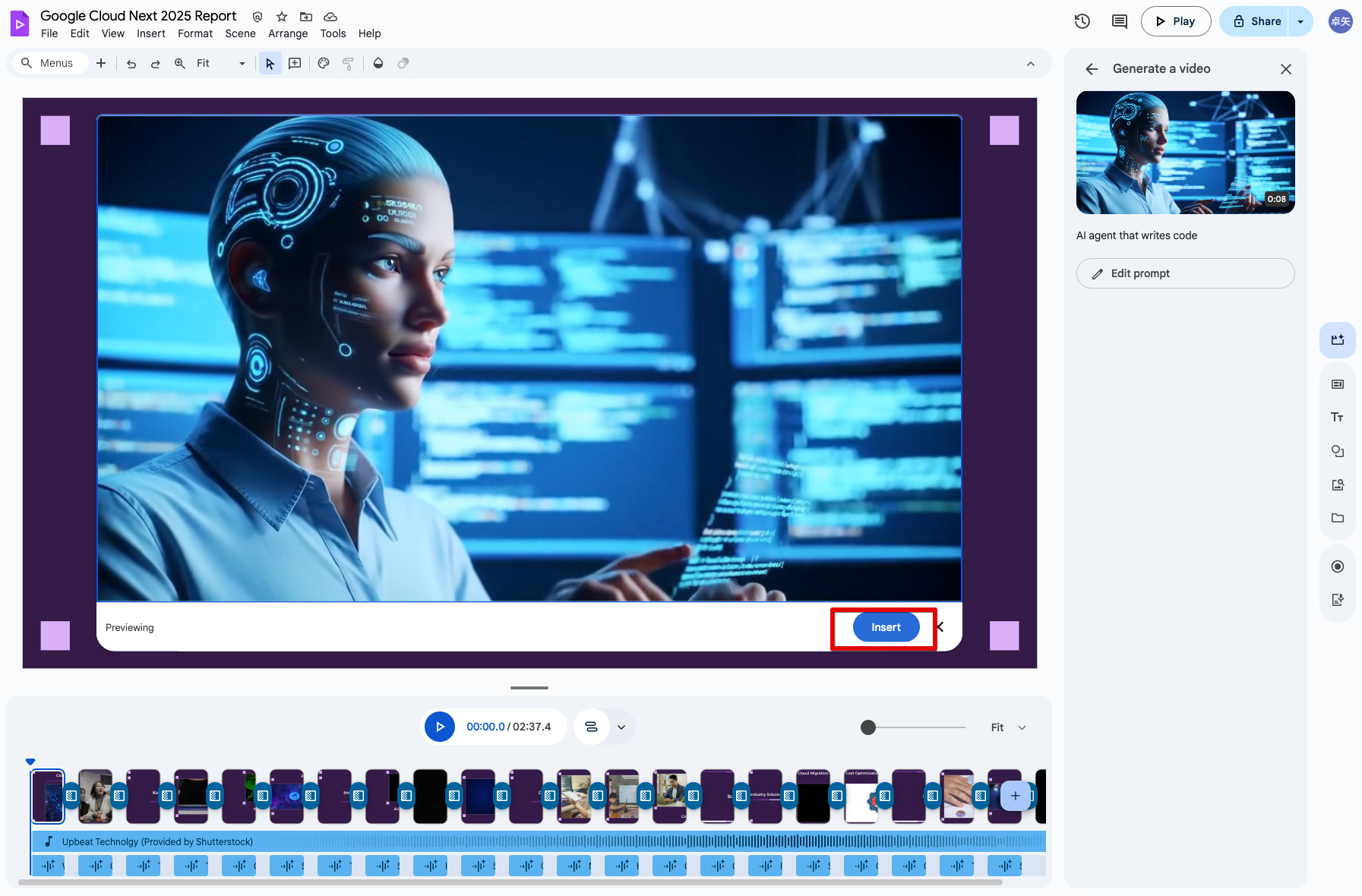Open the Text tool in right sidebar

click(1337, 418)
